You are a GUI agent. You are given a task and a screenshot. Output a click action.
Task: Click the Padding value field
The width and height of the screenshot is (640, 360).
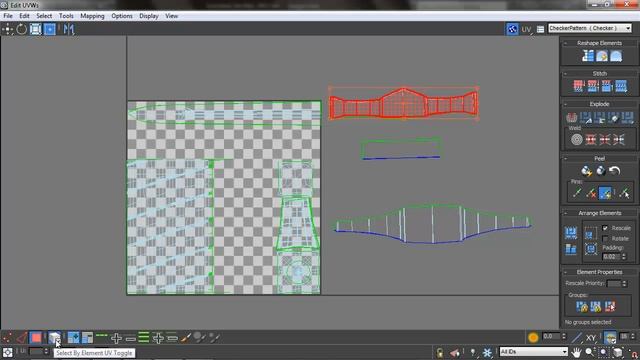click(611, 256)
